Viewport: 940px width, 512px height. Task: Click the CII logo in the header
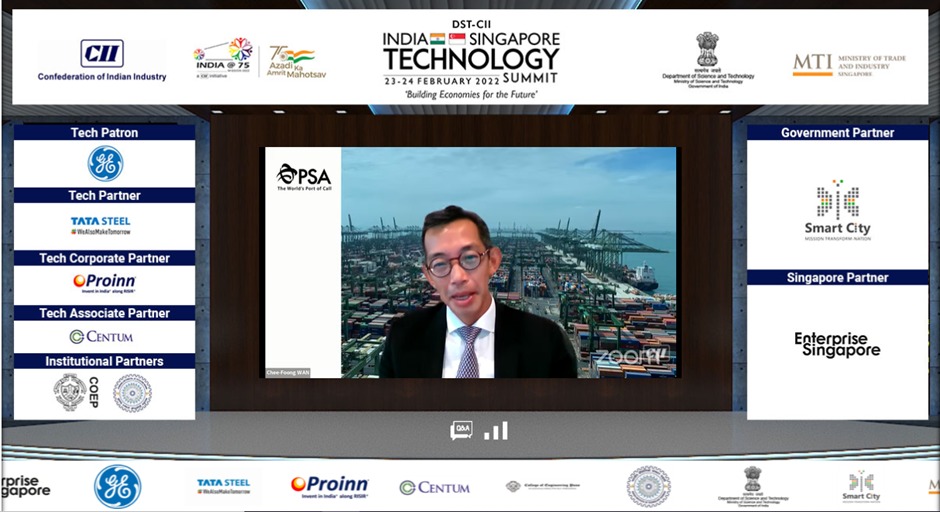pos(102,60)
